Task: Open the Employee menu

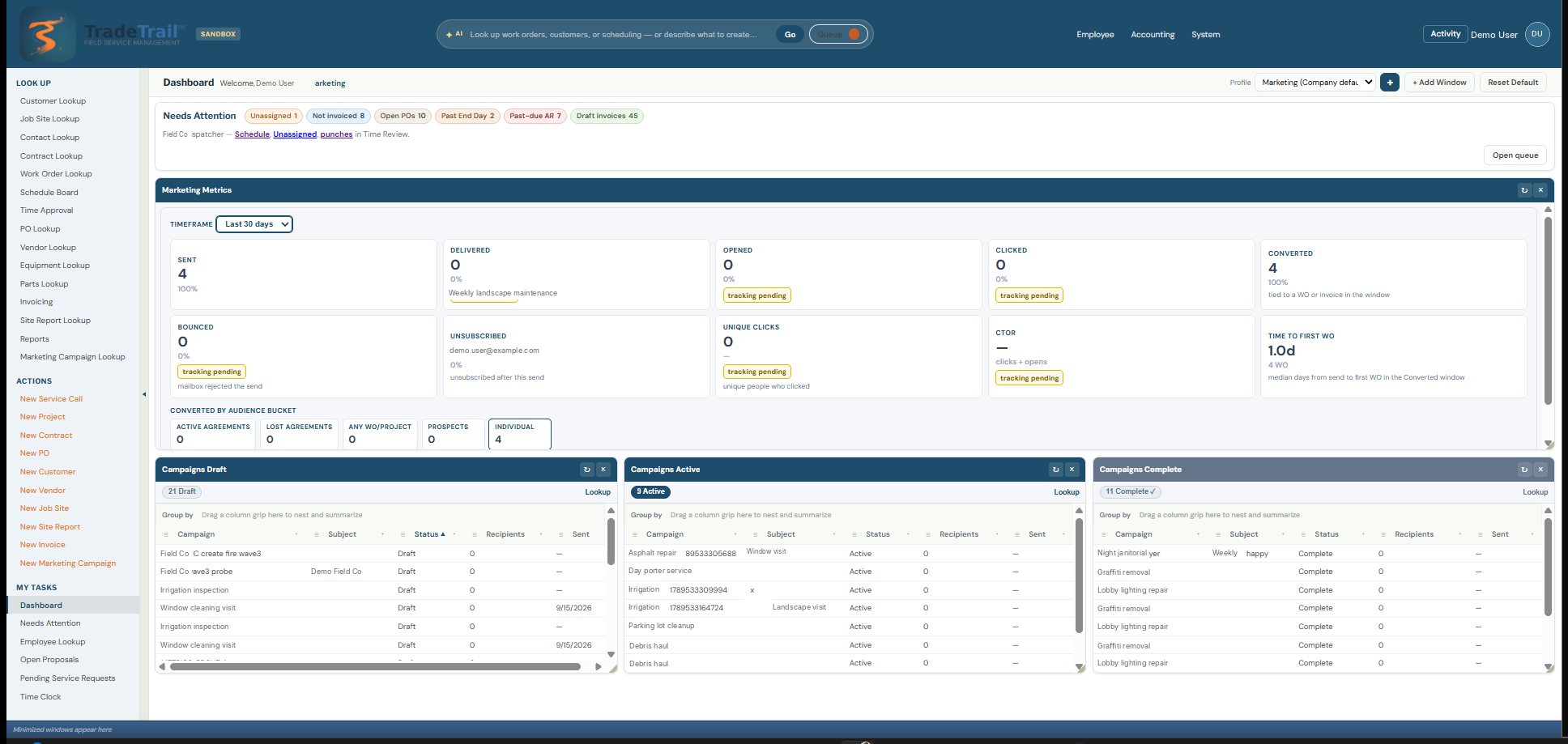Action: click(x=1095, y=35)
